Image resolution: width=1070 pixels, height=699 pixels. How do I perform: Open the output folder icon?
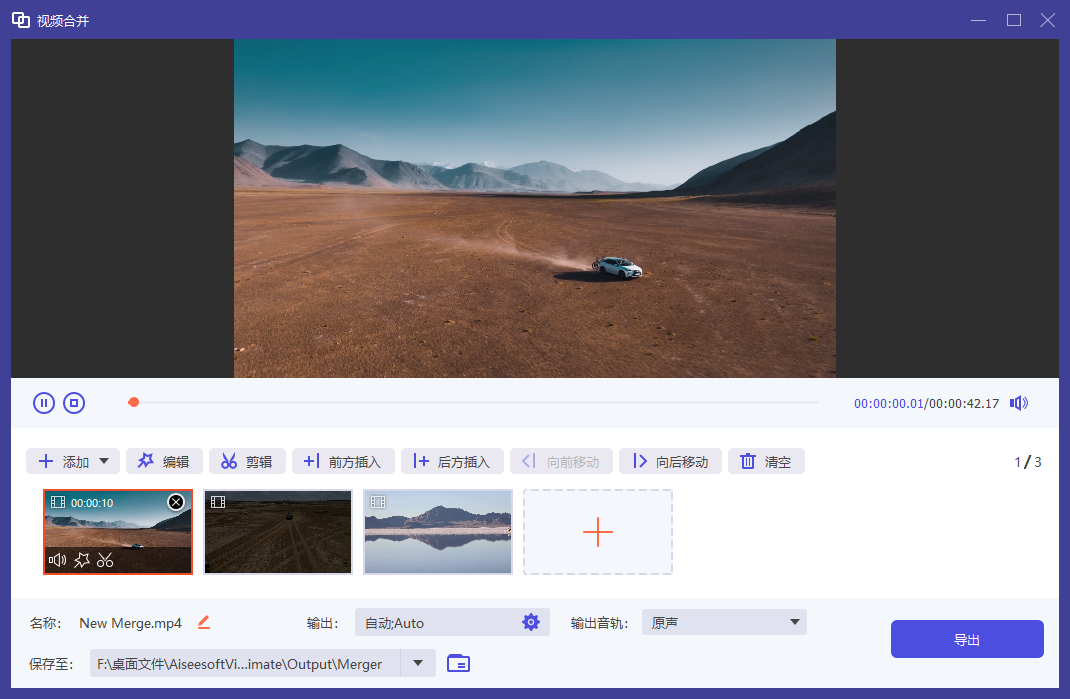458,663
